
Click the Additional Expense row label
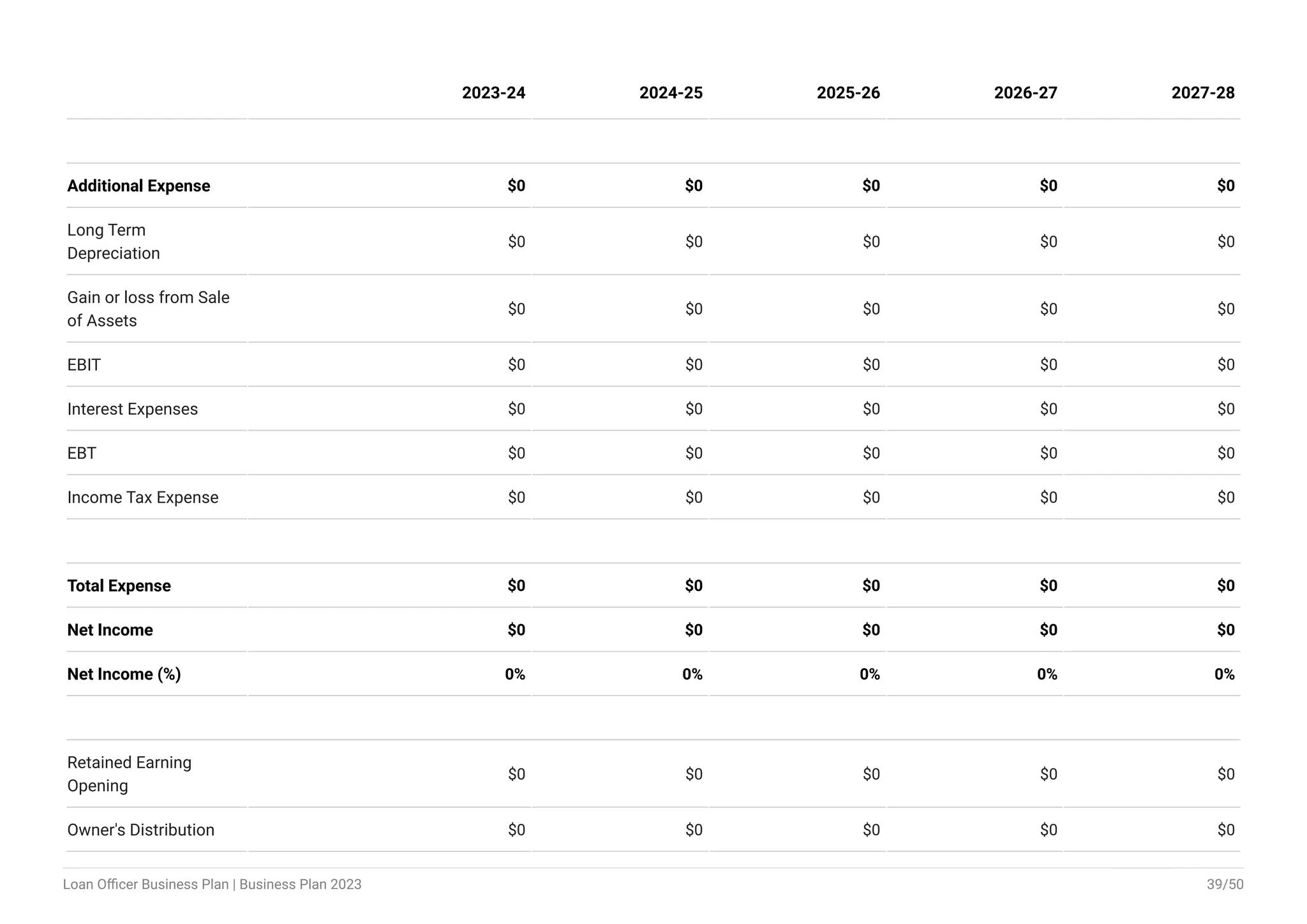pyautogui.click(x=138, y=186)
